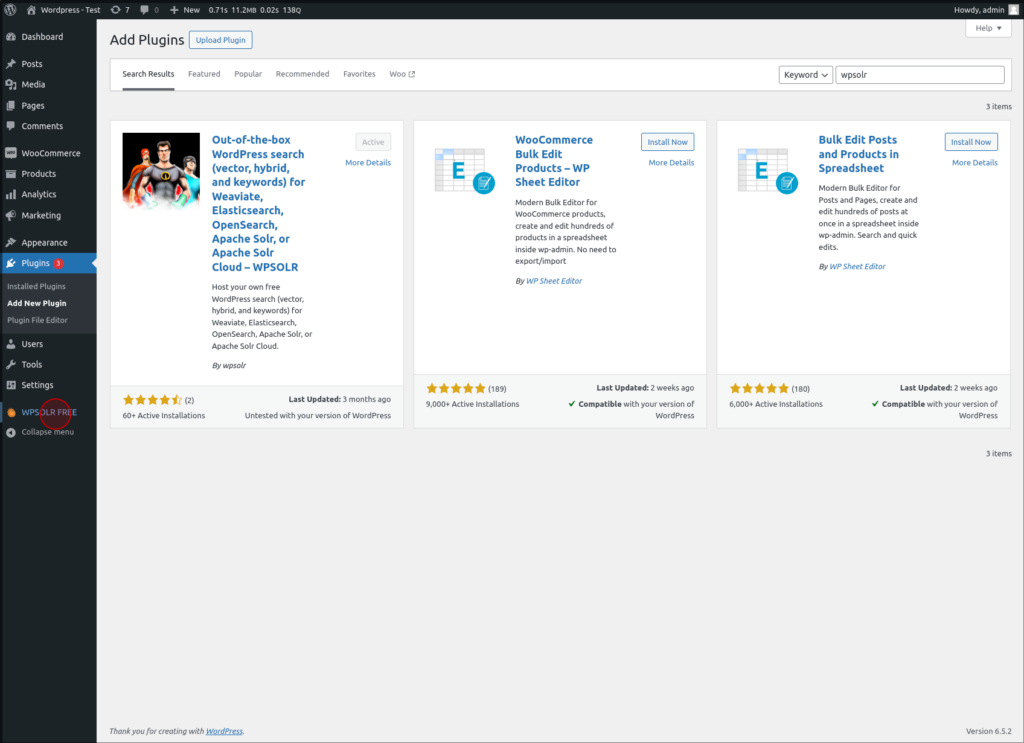
Task: Click the 60+ Active Installations text
Action: click(x=164, y=416)
